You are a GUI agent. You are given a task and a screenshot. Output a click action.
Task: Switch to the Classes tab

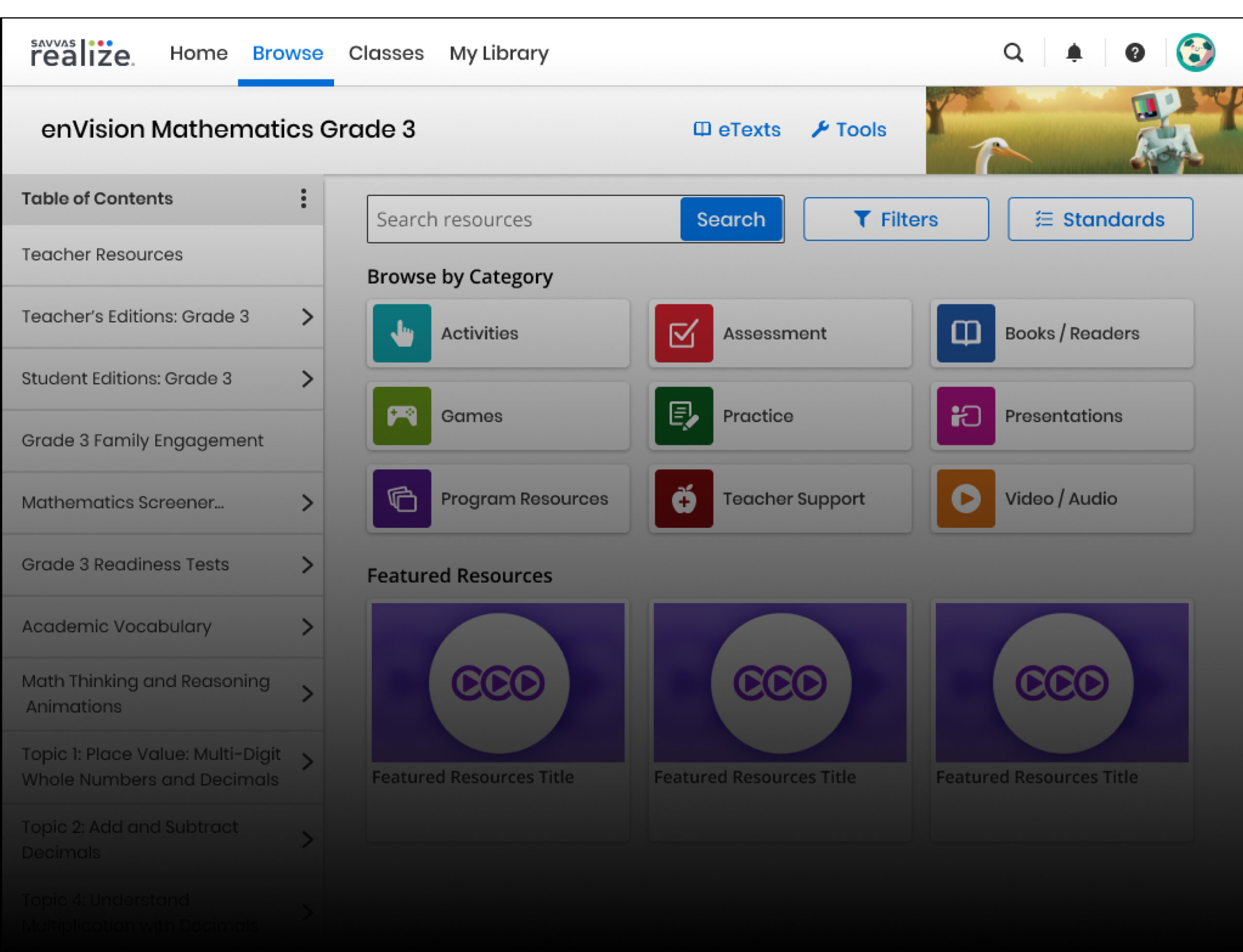tap(386, 53)
